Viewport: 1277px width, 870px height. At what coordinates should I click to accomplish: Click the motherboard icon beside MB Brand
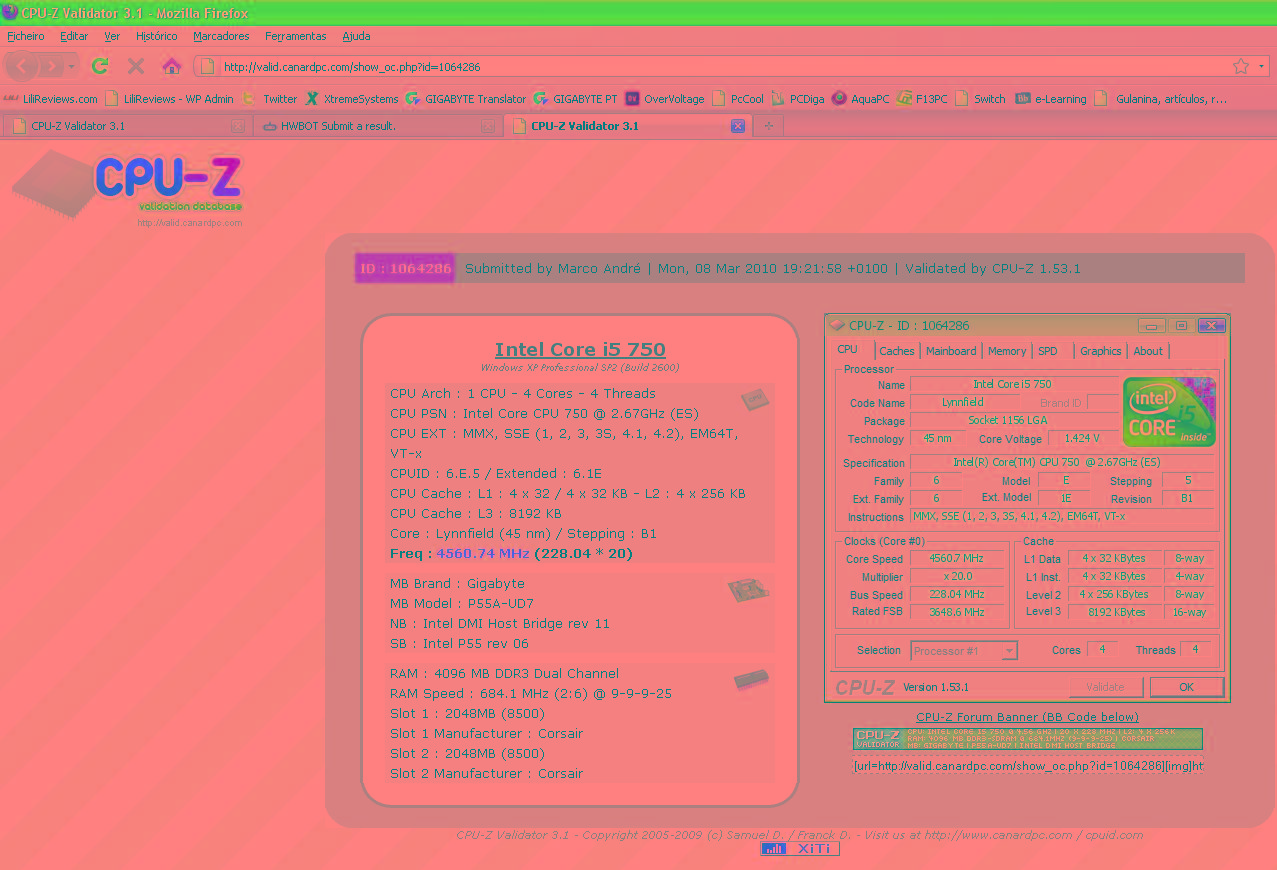(748, 591)
